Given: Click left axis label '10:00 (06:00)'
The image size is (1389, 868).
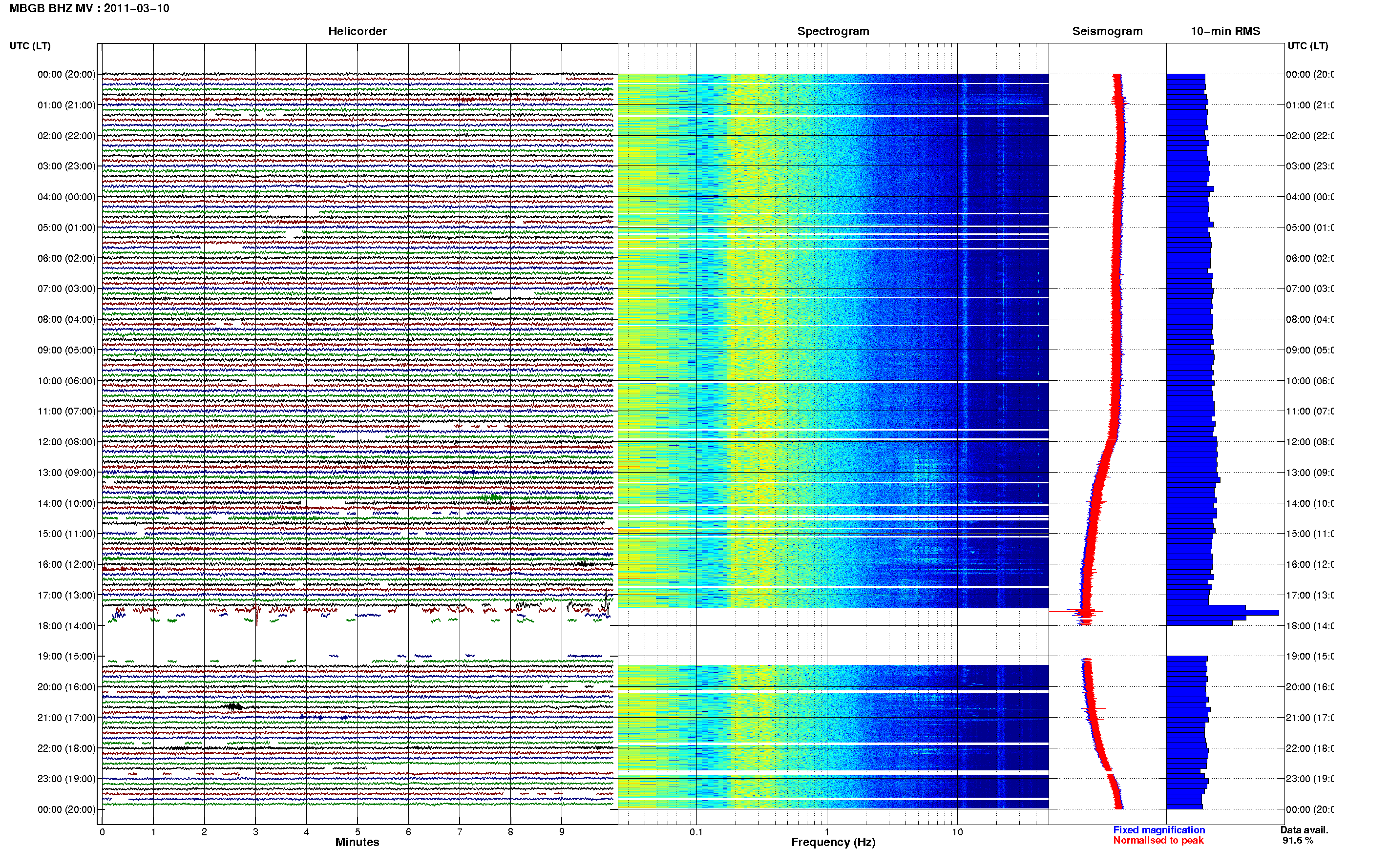Looking at the screenshot, I should pos(66,381).
